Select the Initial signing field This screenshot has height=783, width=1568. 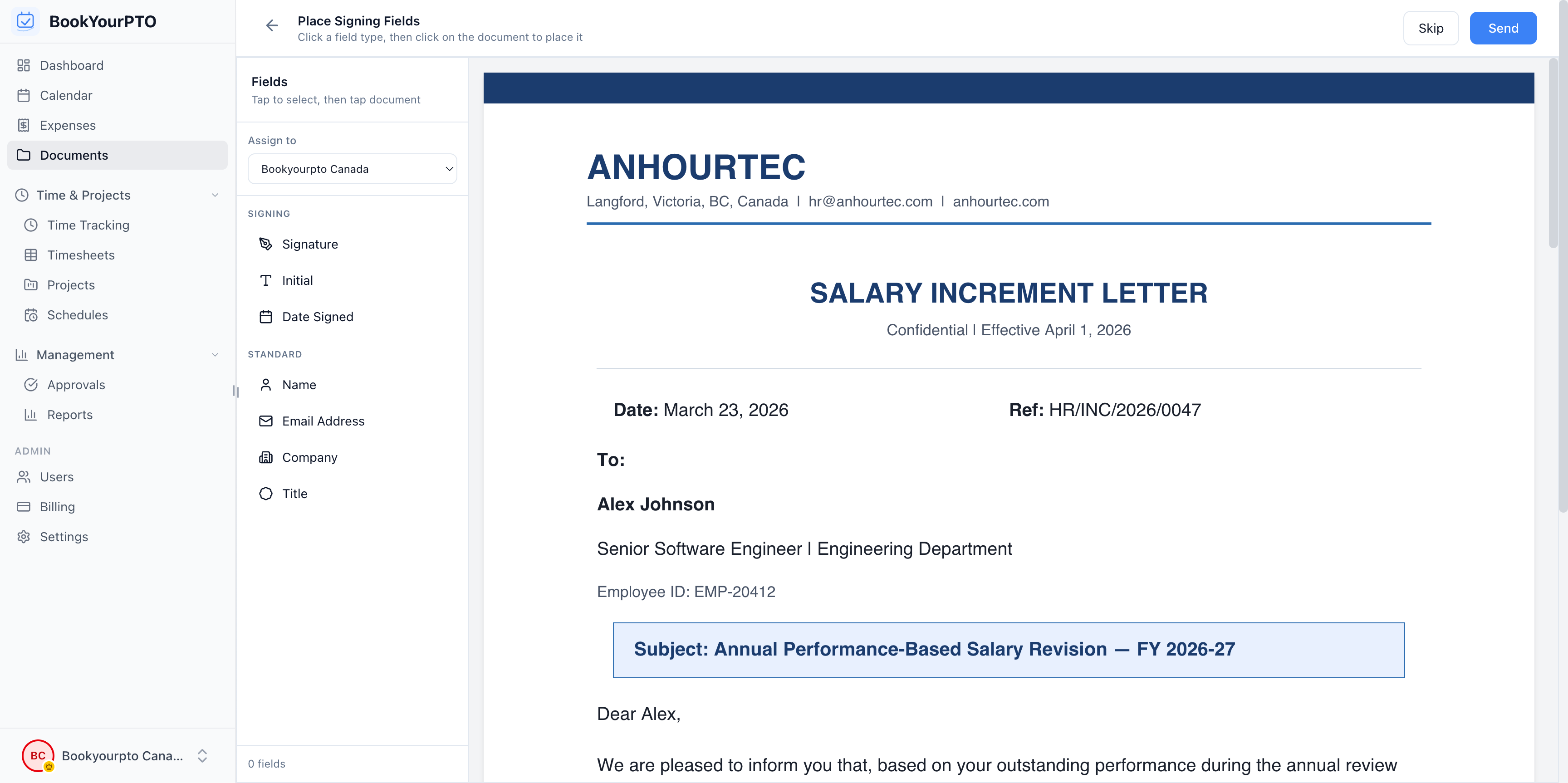point(297,280)
